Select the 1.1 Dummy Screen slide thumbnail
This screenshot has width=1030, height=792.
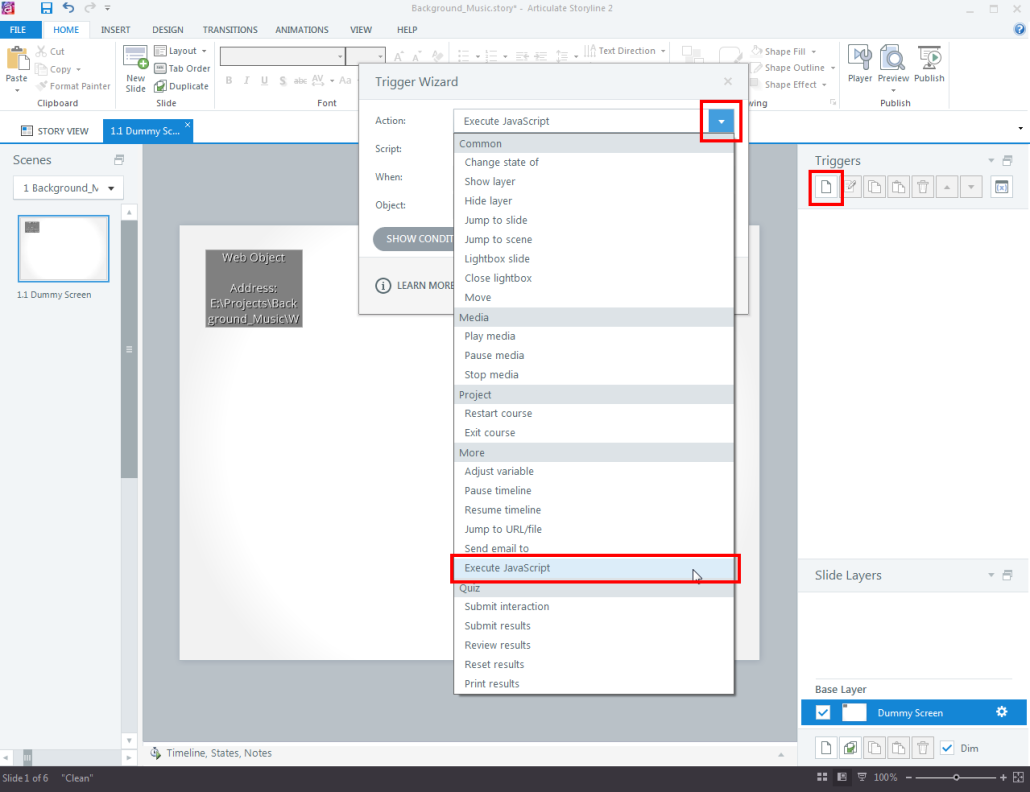[63, 248]
